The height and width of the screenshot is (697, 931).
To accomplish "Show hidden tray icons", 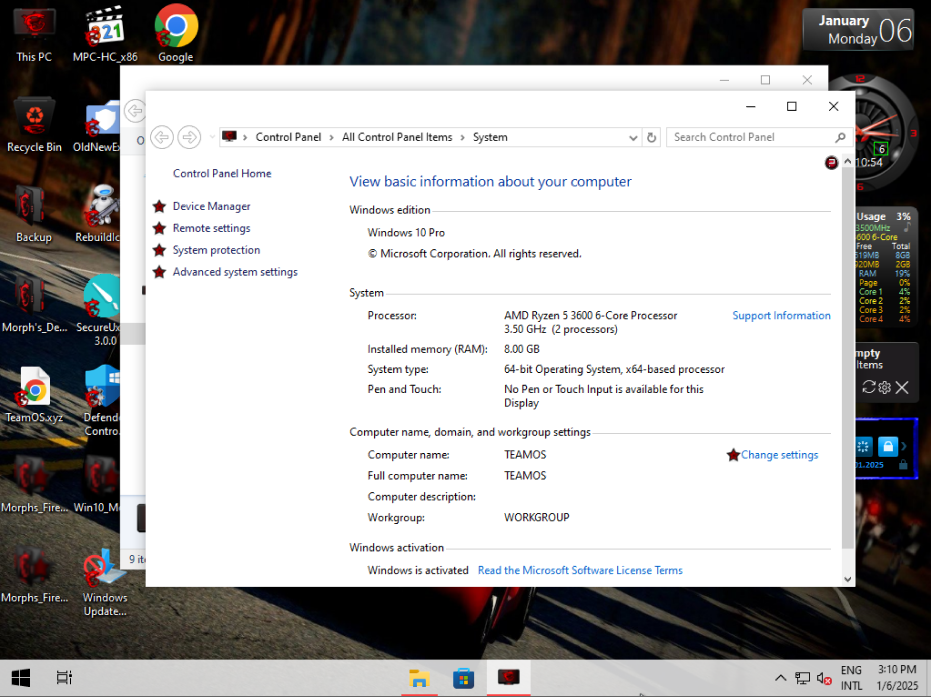I will click(781, 678).
